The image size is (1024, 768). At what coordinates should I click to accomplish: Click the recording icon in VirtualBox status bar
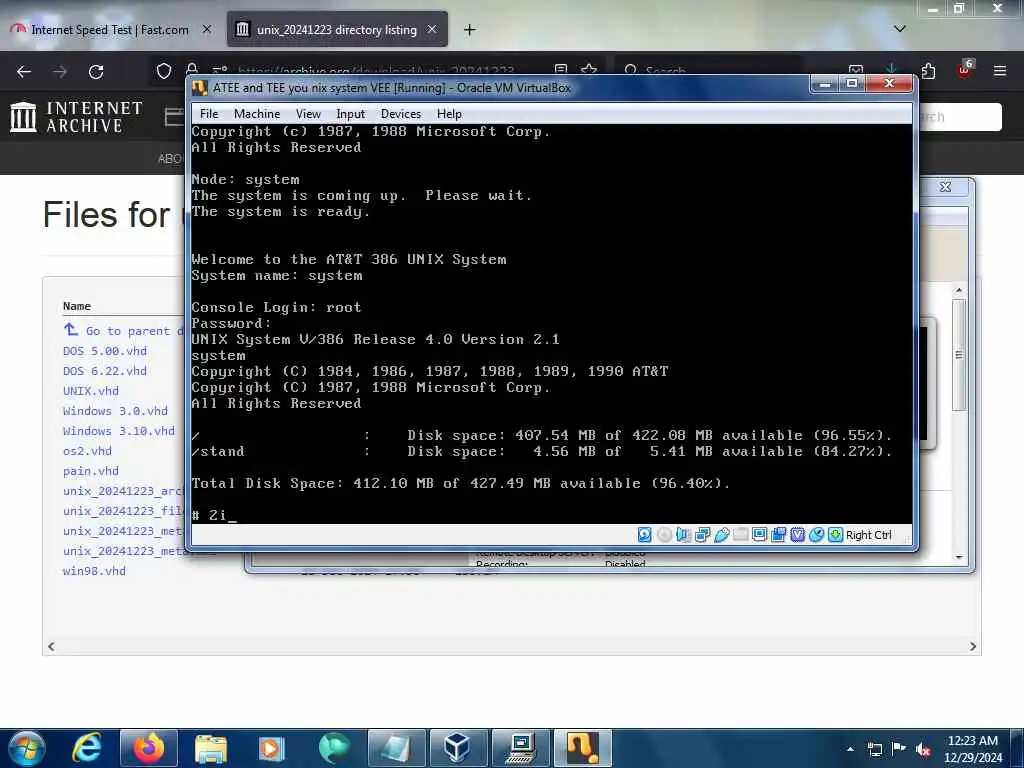point(778,535)
